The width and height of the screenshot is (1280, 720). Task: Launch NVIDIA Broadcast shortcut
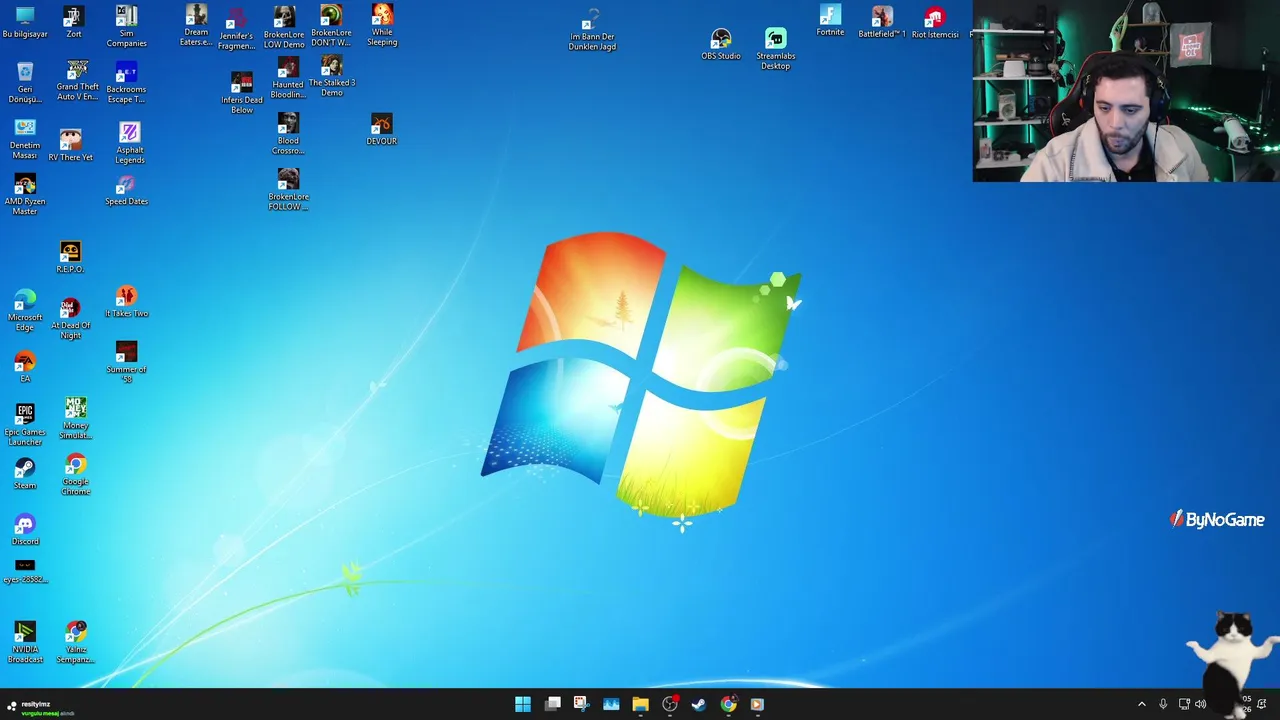[25, 642]
